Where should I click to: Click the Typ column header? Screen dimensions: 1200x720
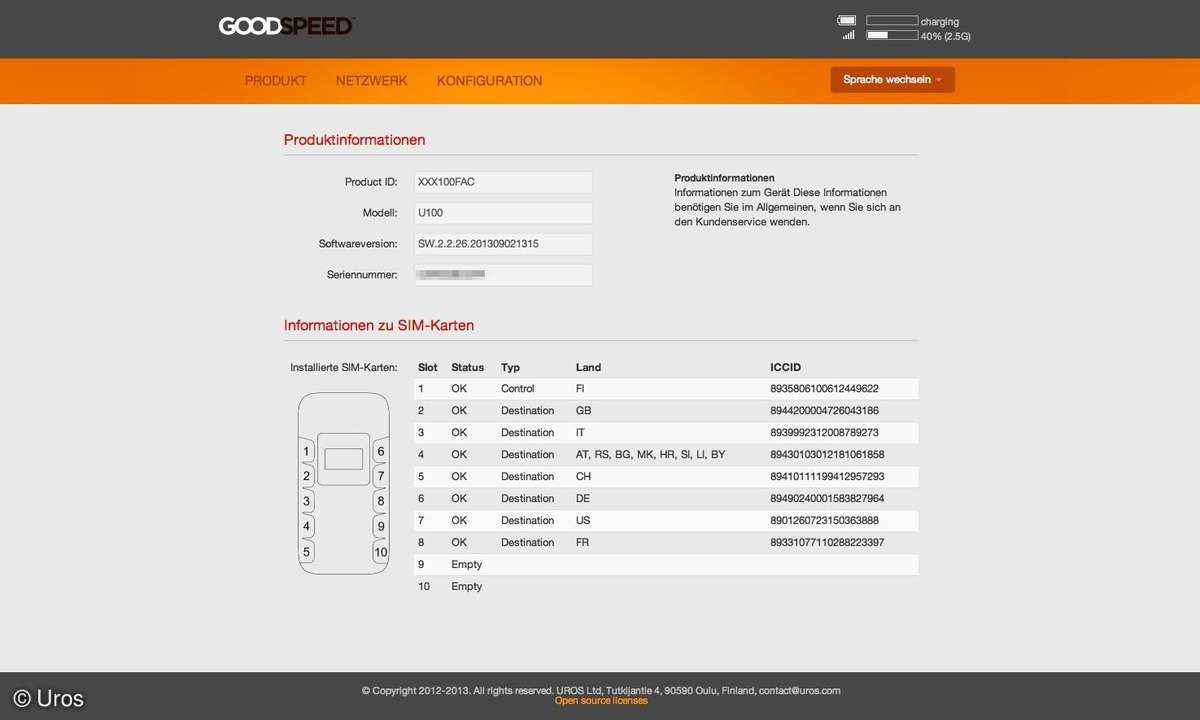tap(511, 367)
